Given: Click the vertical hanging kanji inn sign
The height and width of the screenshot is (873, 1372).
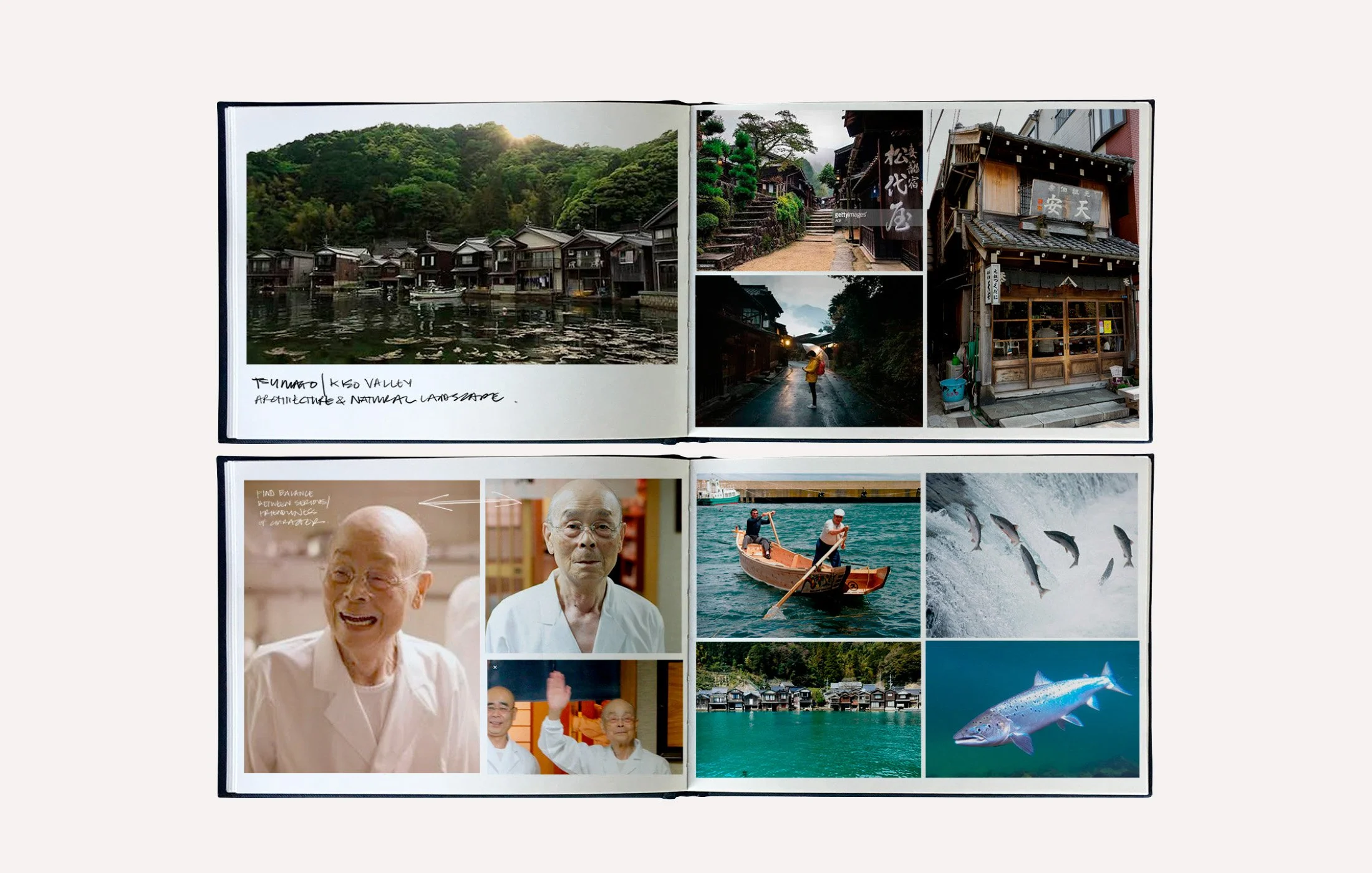Looking at the screenshot, I should [x=900, y=187].
